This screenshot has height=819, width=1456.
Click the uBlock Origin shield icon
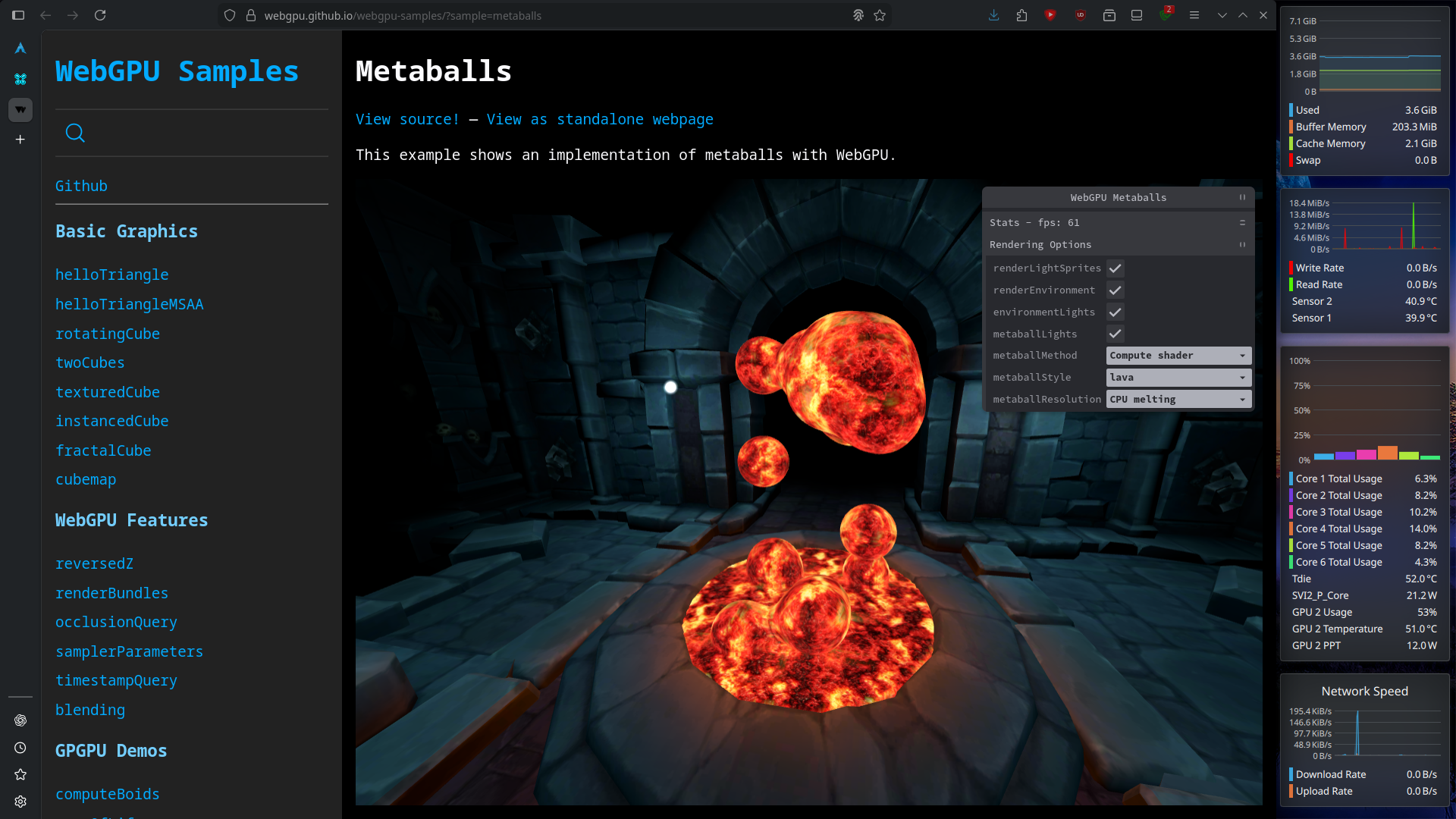[x=1080, y=15]
